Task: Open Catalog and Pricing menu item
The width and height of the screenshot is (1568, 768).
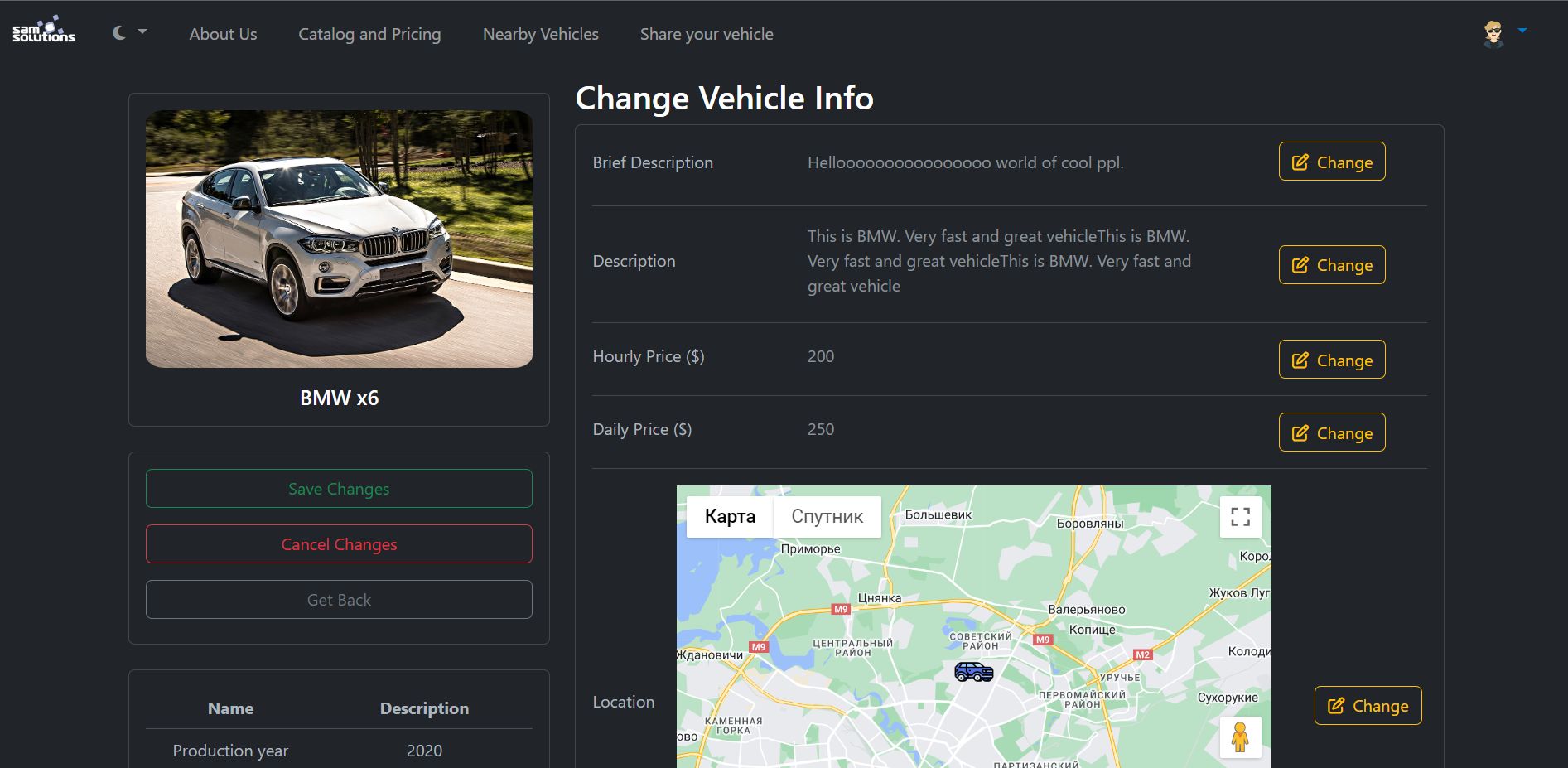Action: pyautogui.click(x=369, y=34)
